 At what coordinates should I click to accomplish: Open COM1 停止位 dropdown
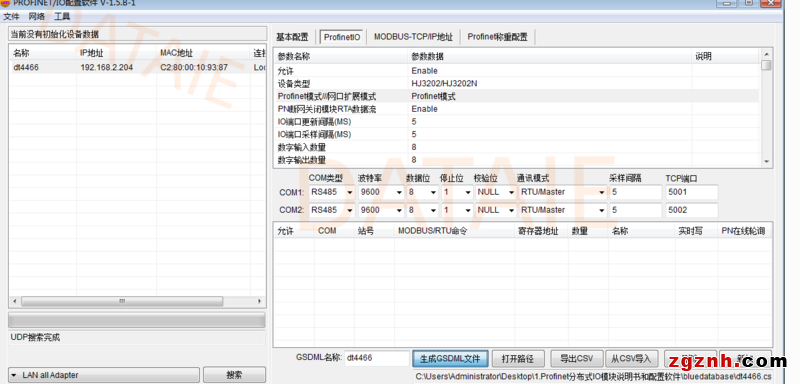[x=457, y=192]
